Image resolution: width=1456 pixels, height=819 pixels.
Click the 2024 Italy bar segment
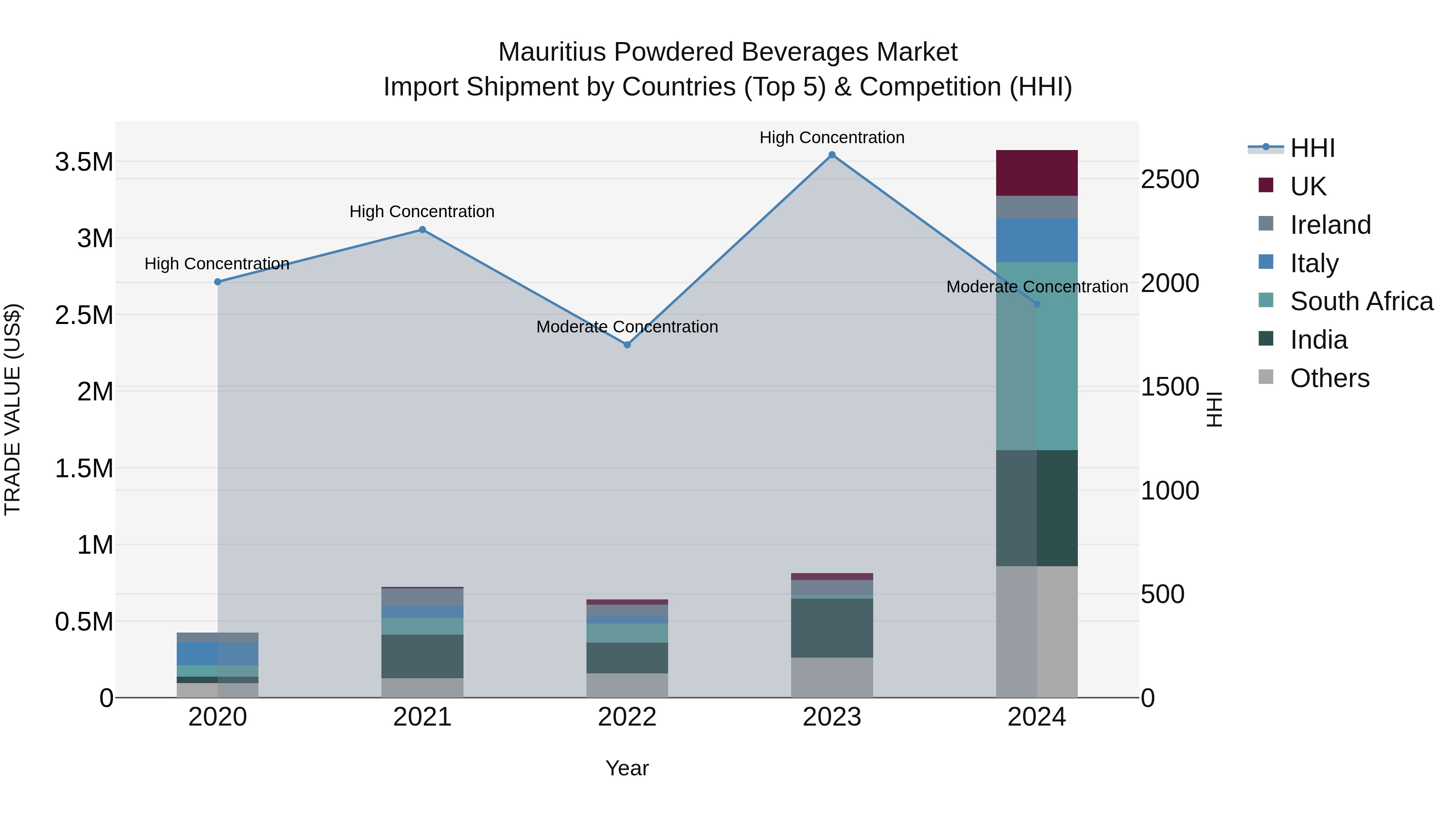pos(1037,240)
